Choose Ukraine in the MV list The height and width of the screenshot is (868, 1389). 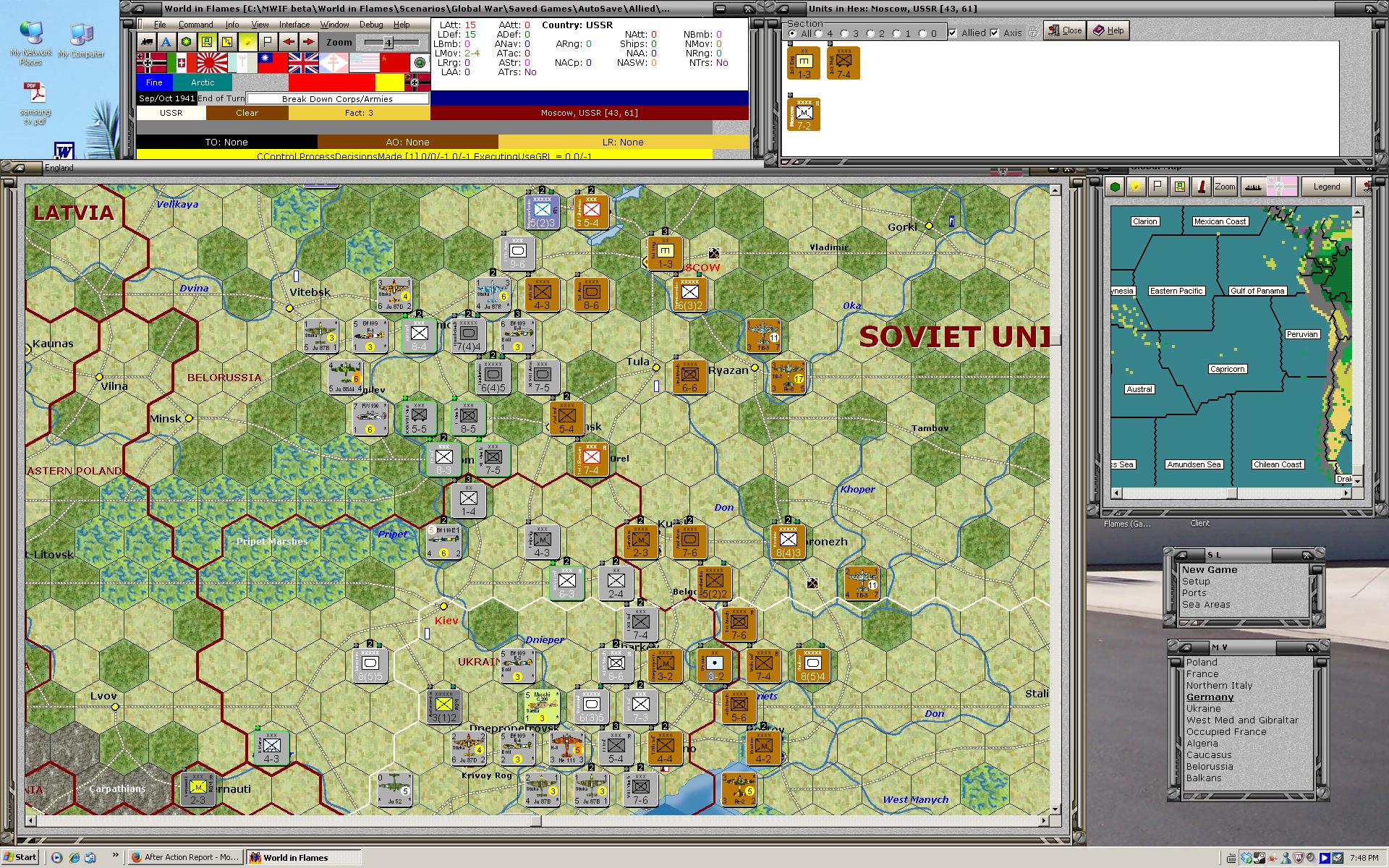pyautogui.click(x=1203, y=709)
